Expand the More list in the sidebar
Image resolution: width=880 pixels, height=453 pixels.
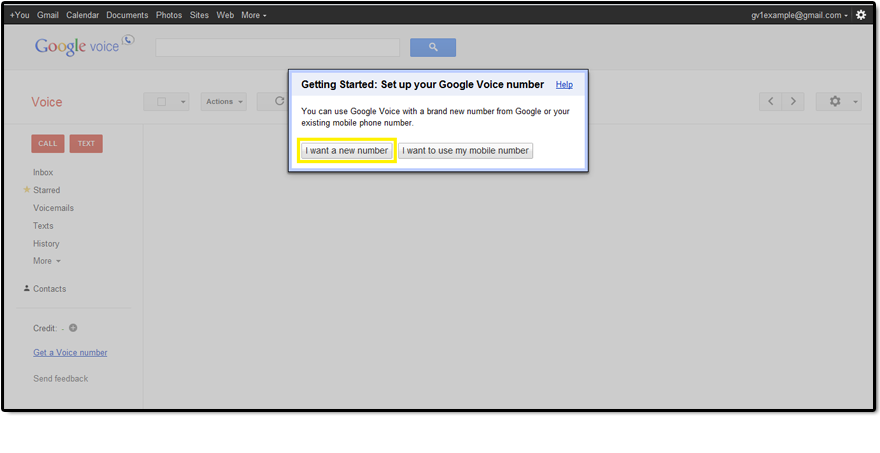click(x=46, y=261)
